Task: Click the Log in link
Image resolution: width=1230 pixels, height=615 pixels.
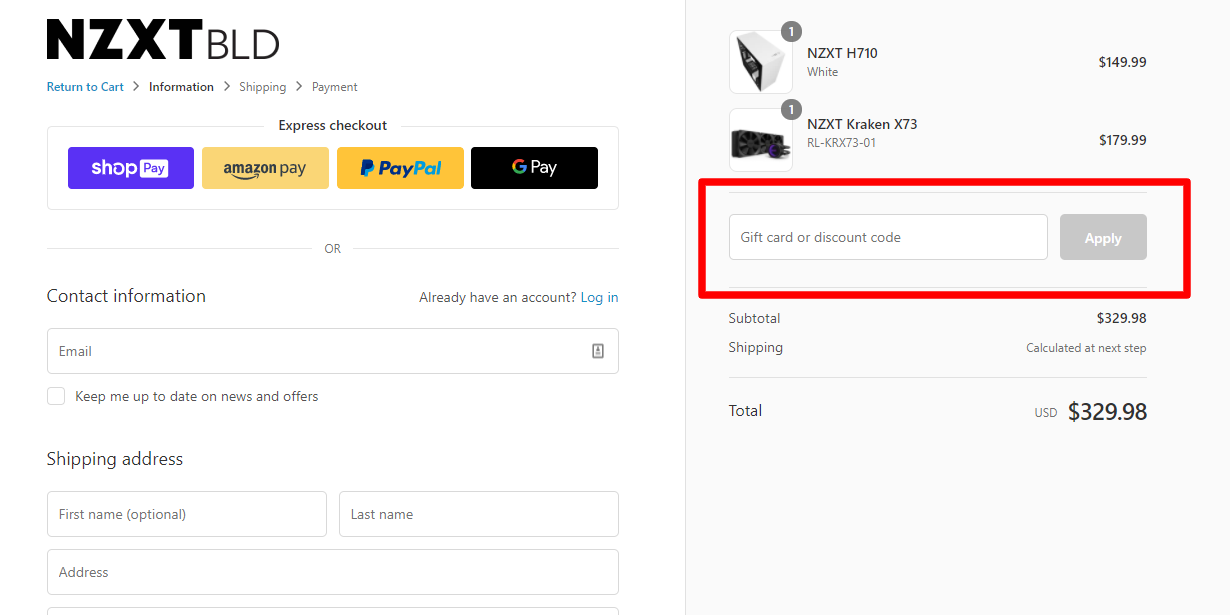Action: click(x=599, y=297)
